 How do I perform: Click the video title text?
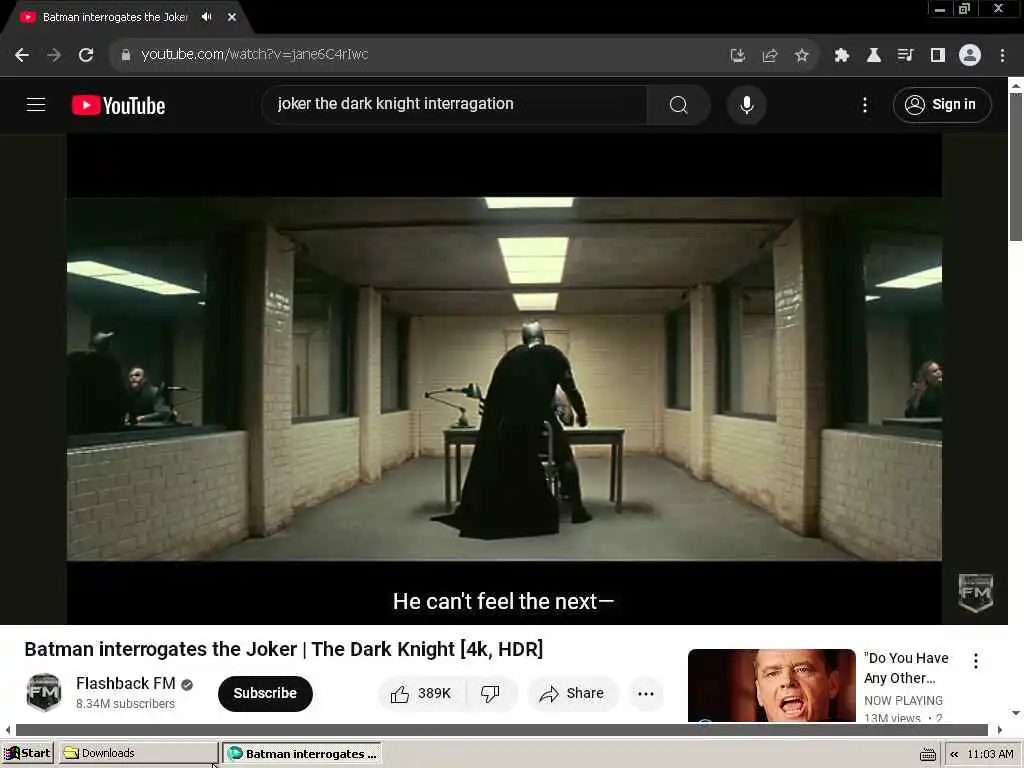[283, 649]
